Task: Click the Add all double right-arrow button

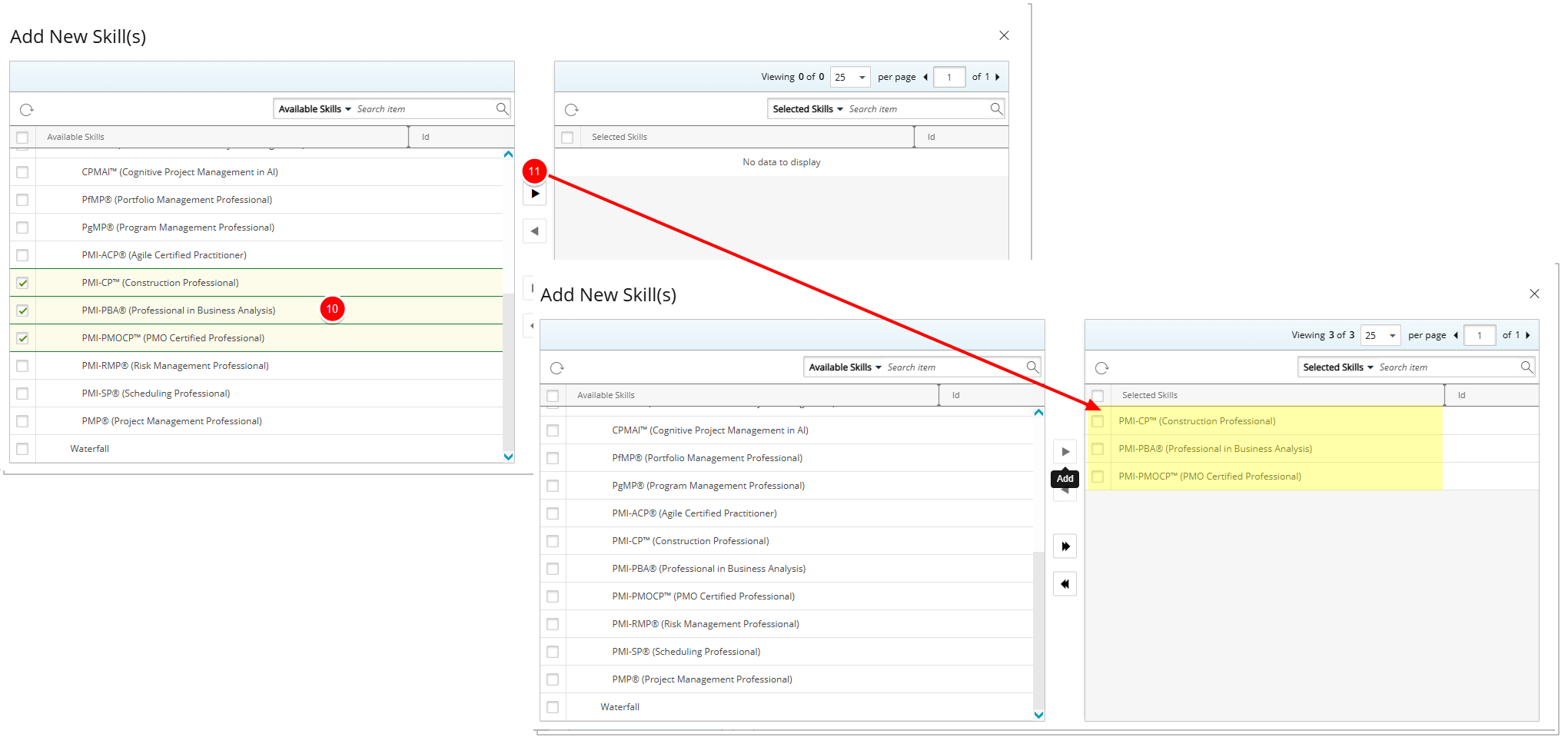Action: coord(1065,546)
